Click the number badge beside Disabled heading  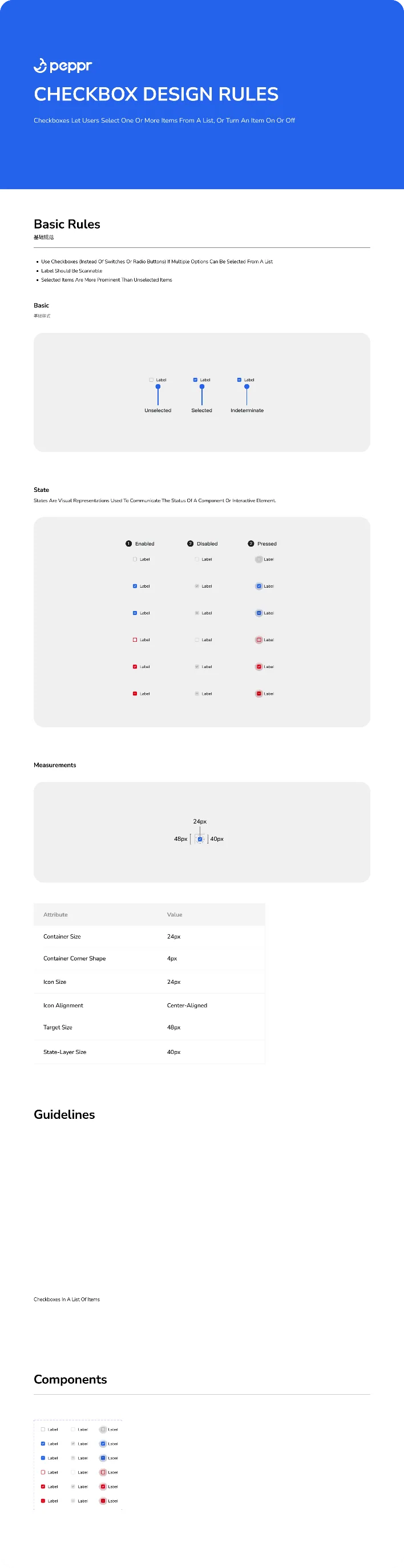(x=190, y=544)
